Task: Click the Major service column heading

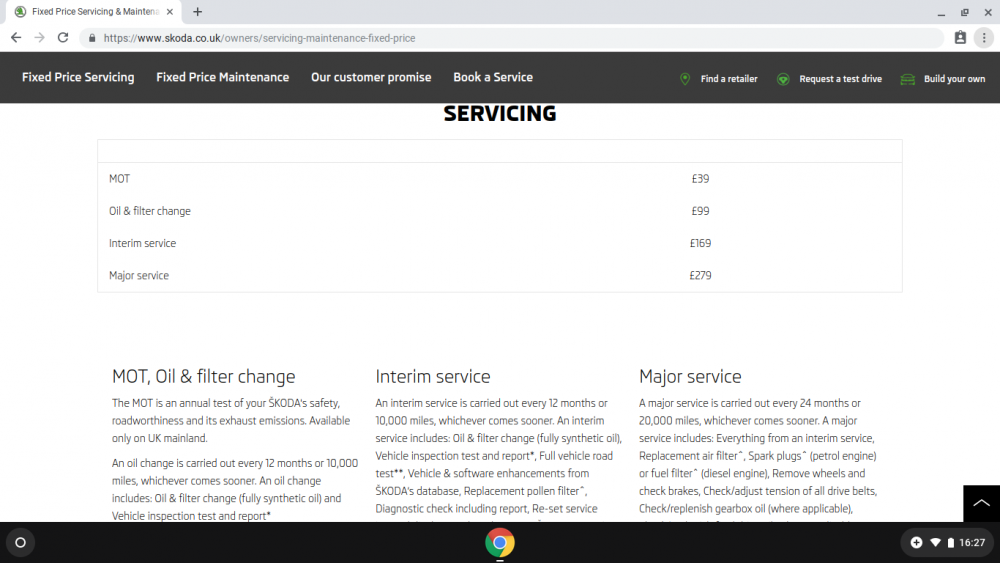Action: point(690,377)
